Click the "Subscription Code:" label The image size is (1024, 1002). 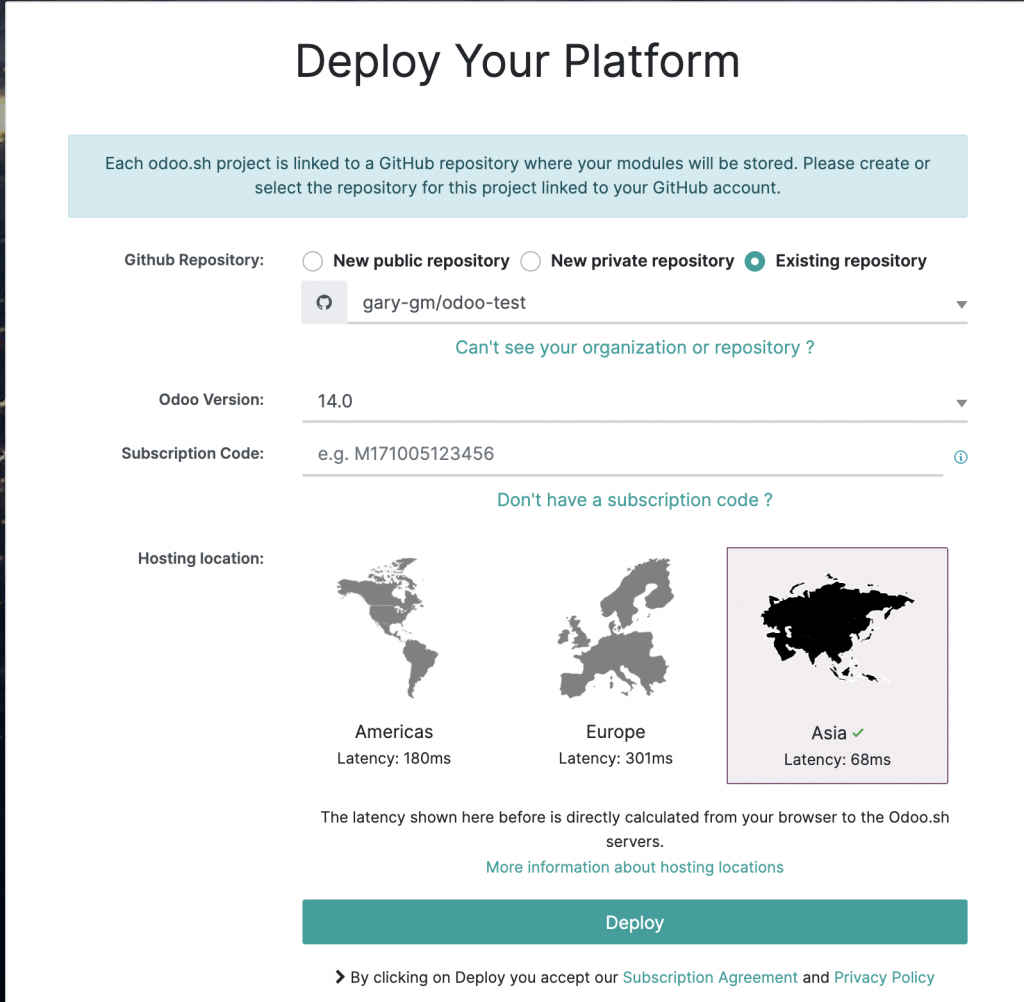pos(193,453)
